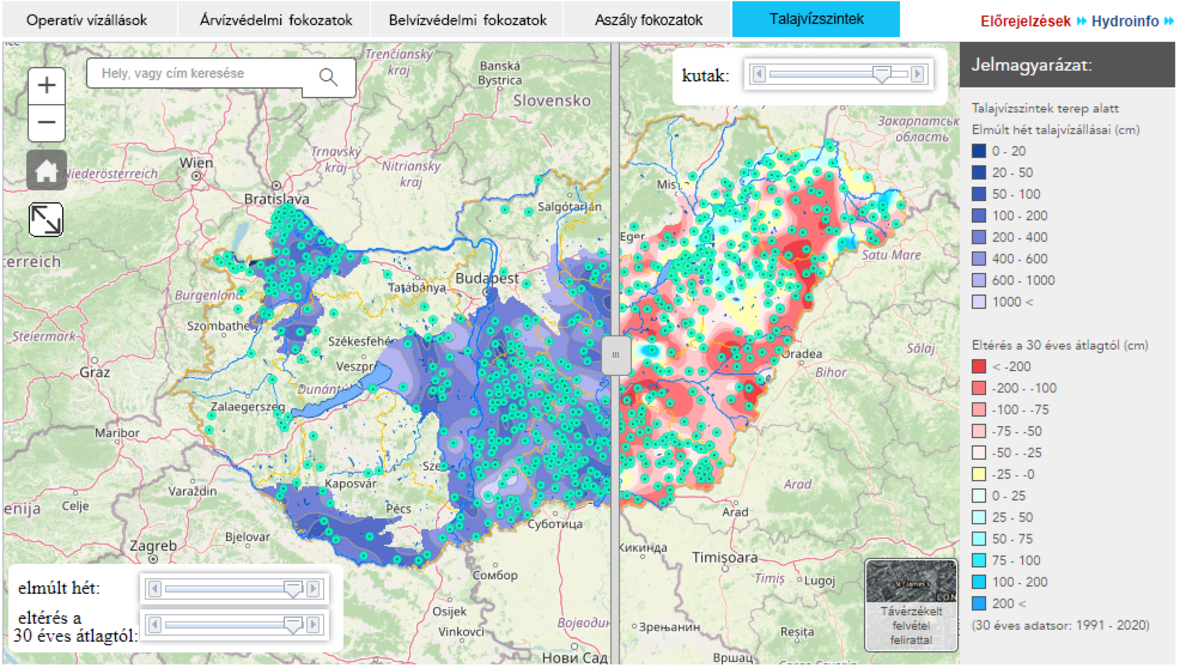Click the zoom in plus button

(x=46, y=86)
